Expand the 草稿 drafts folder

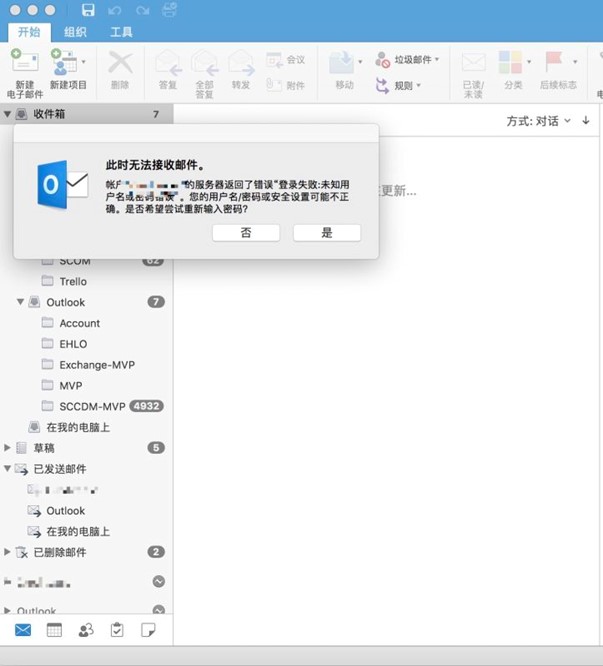coord(7,447)
